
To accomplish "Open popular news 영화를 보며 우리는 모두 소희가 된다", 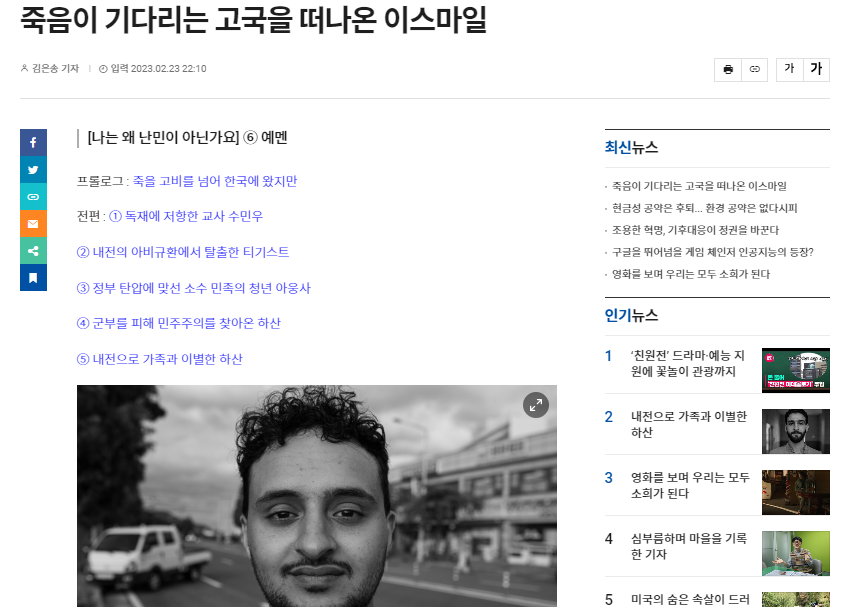I will (690, 485).
